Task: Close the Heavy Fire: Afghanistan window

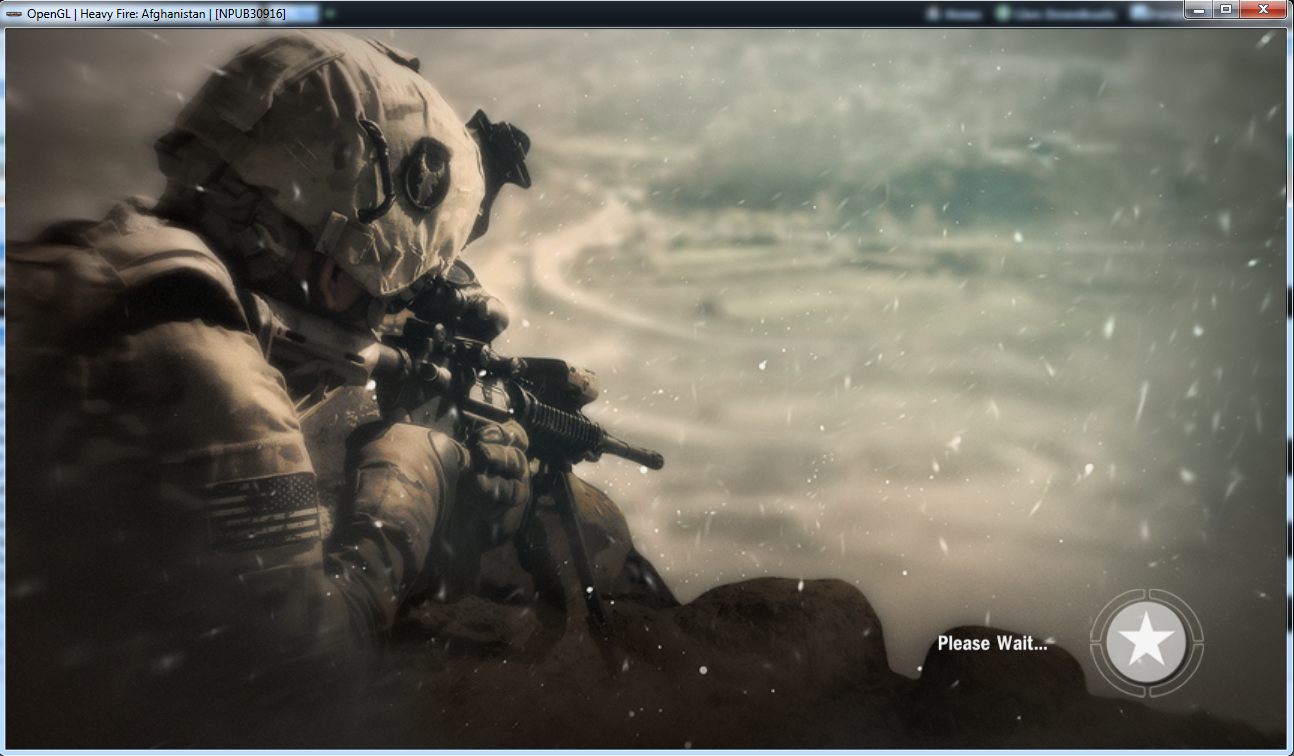Action: click(1263, 9)
